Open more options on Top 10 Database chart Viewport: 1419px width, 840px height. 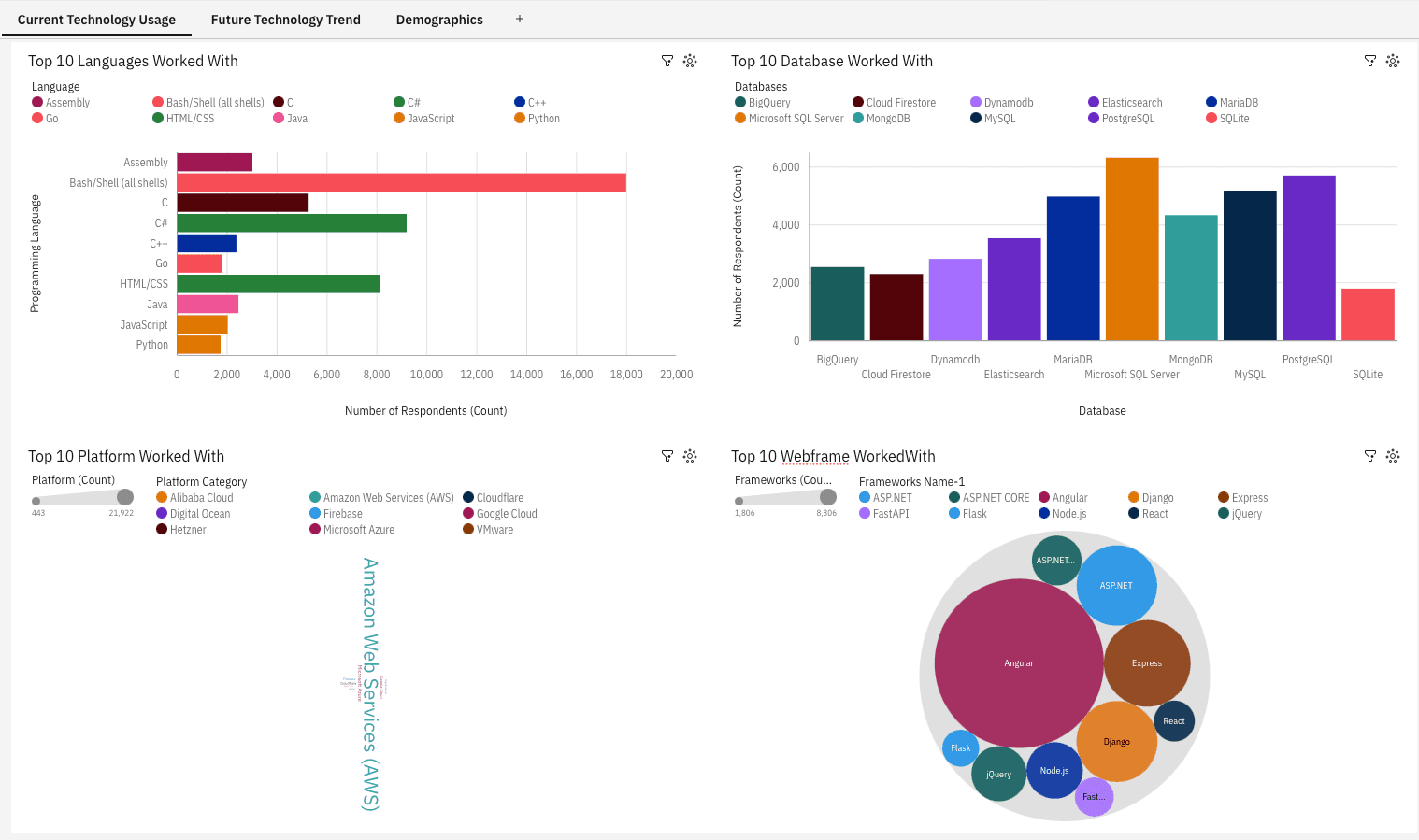tap(1393, 60)
